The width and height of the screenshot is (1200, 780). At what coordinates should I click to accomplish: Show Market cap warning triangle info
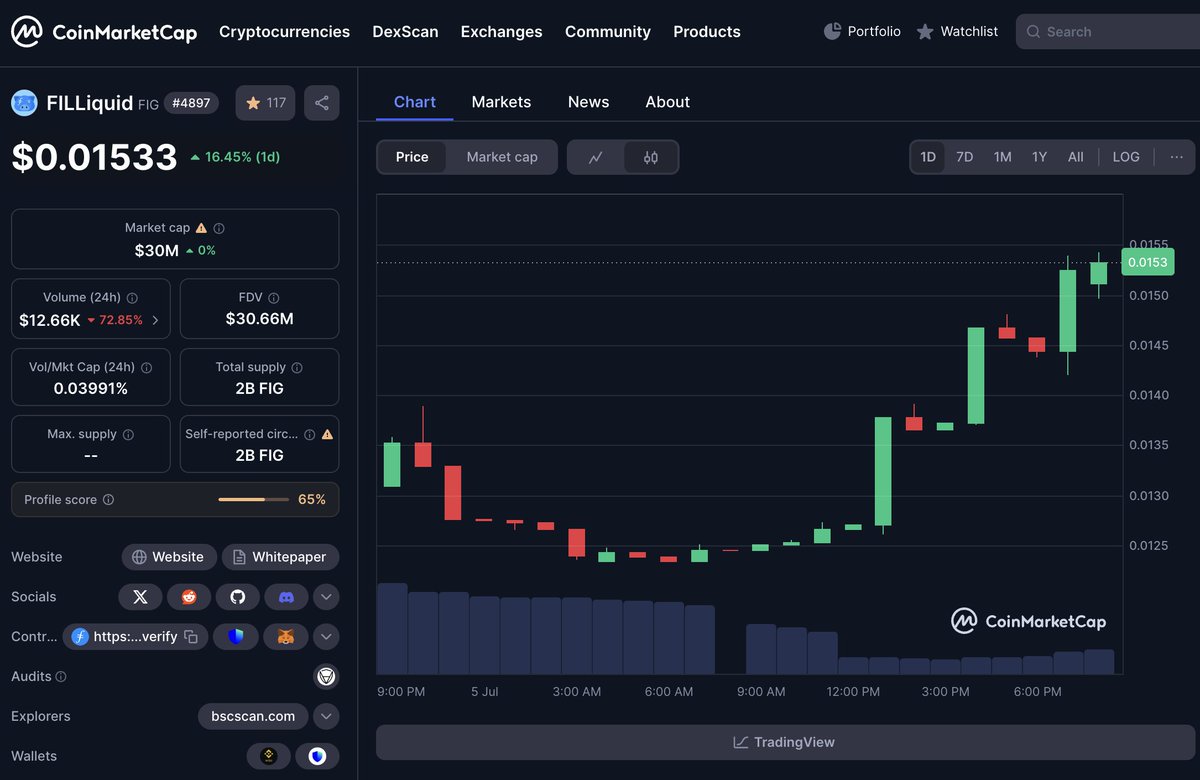(202, 228)
